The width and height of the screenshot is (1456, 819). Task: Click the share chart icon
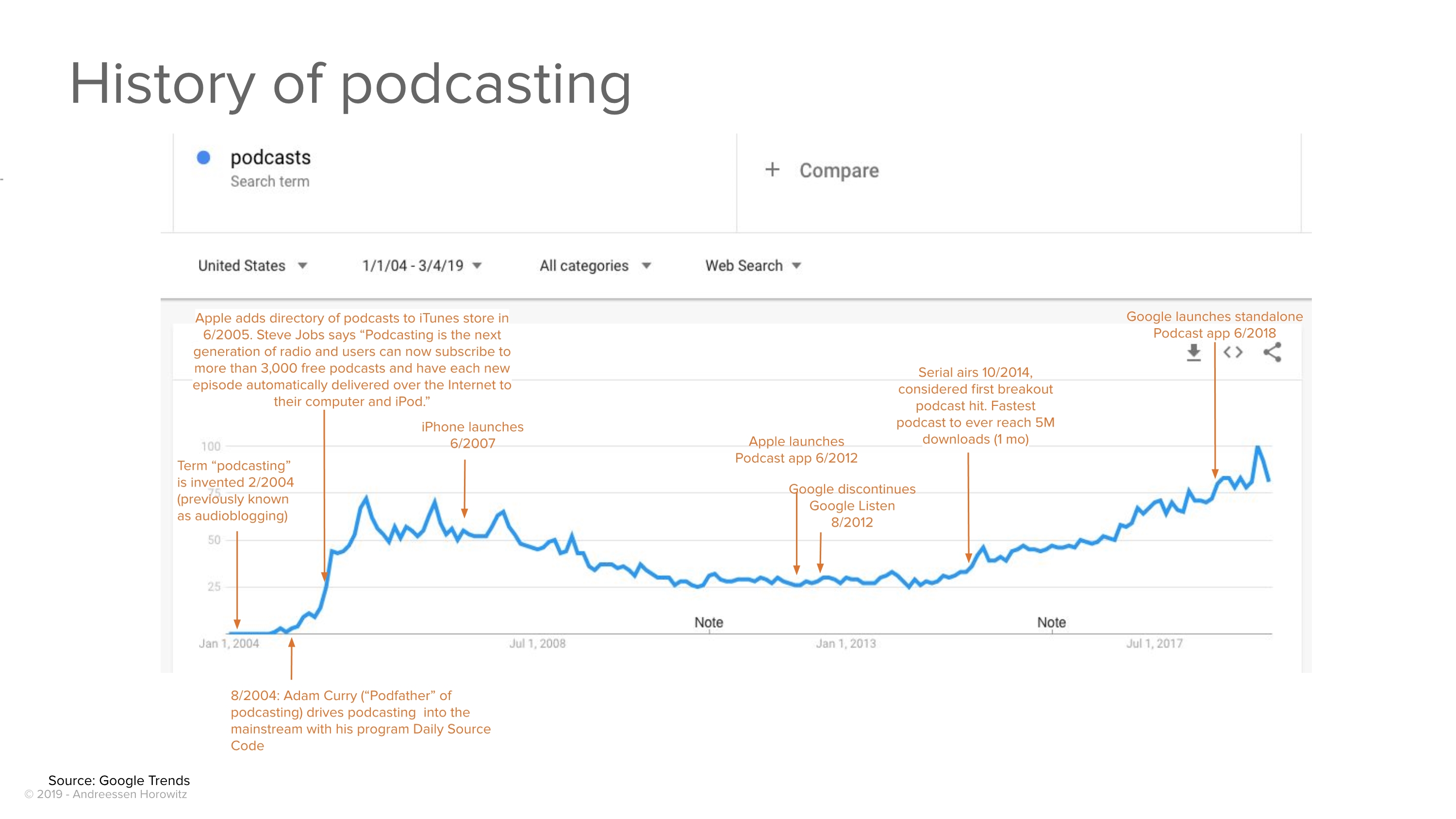pos(1273,352)
